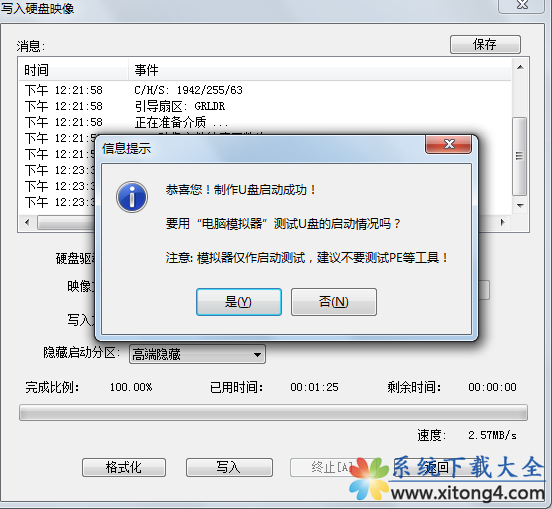Click the blue information icon in dialog

(x=132, y=197)
